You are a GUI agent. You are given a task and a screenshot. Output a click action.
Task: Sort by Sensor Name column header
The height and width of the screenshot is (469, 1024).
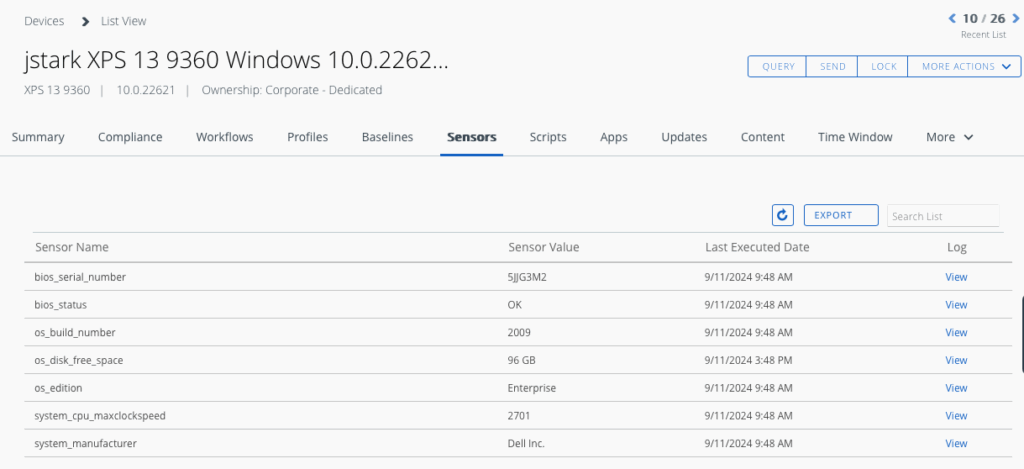pyautogui.click(x=72, y=247)
